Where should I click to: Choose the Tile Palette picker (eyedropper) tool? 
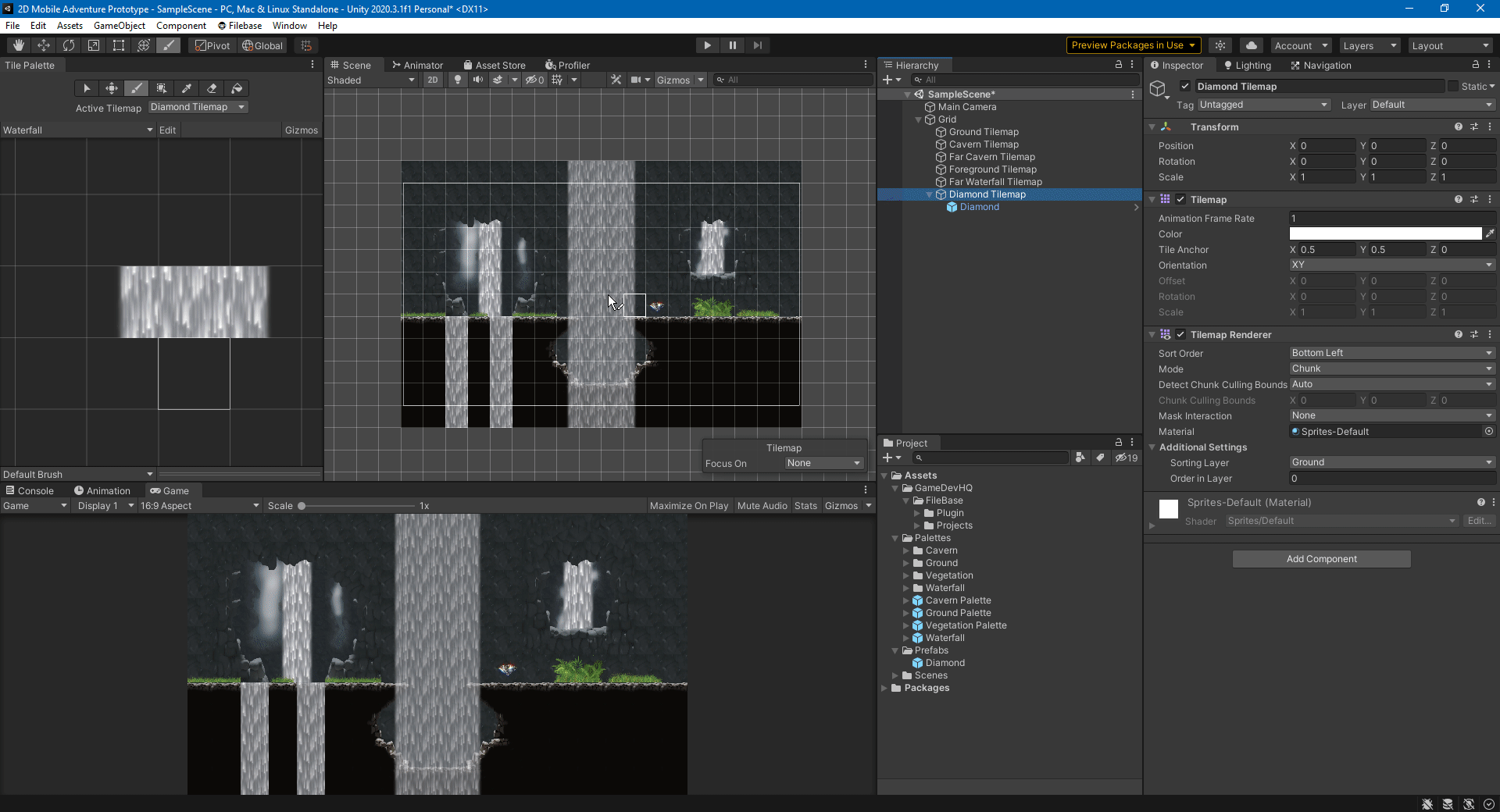[x=187, y=88]
